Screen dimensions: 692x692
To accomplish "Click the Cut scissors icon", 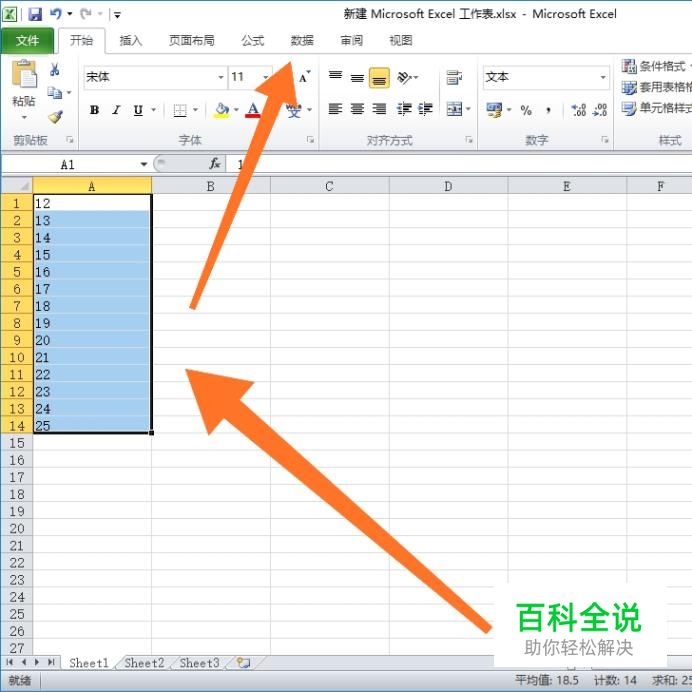I will coord(55,69).
